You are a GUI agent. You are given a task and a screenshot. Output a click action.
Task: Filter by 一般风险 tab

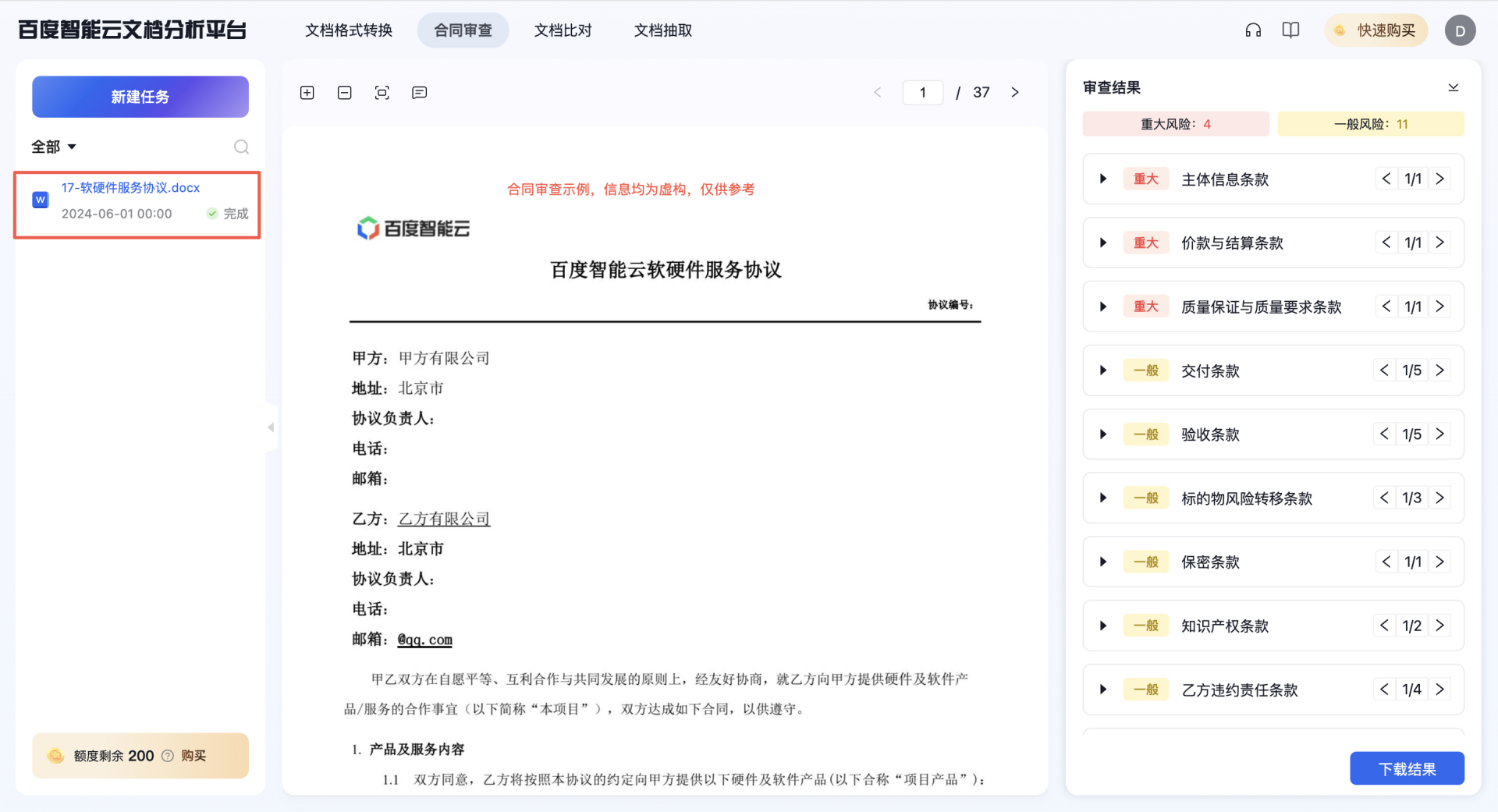(x=1371, y=124)
